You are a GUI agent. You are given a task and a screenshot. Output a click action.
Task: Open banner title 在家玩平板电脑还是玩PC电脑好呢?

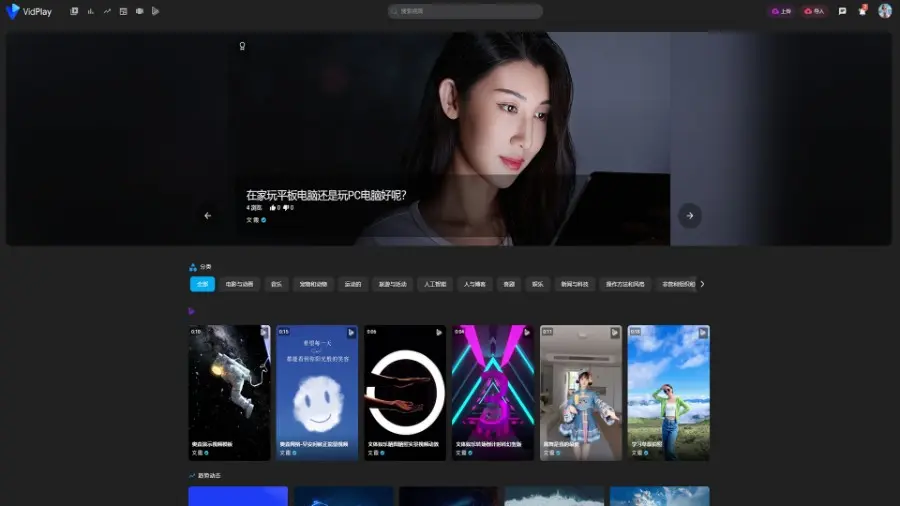[326, 195]
